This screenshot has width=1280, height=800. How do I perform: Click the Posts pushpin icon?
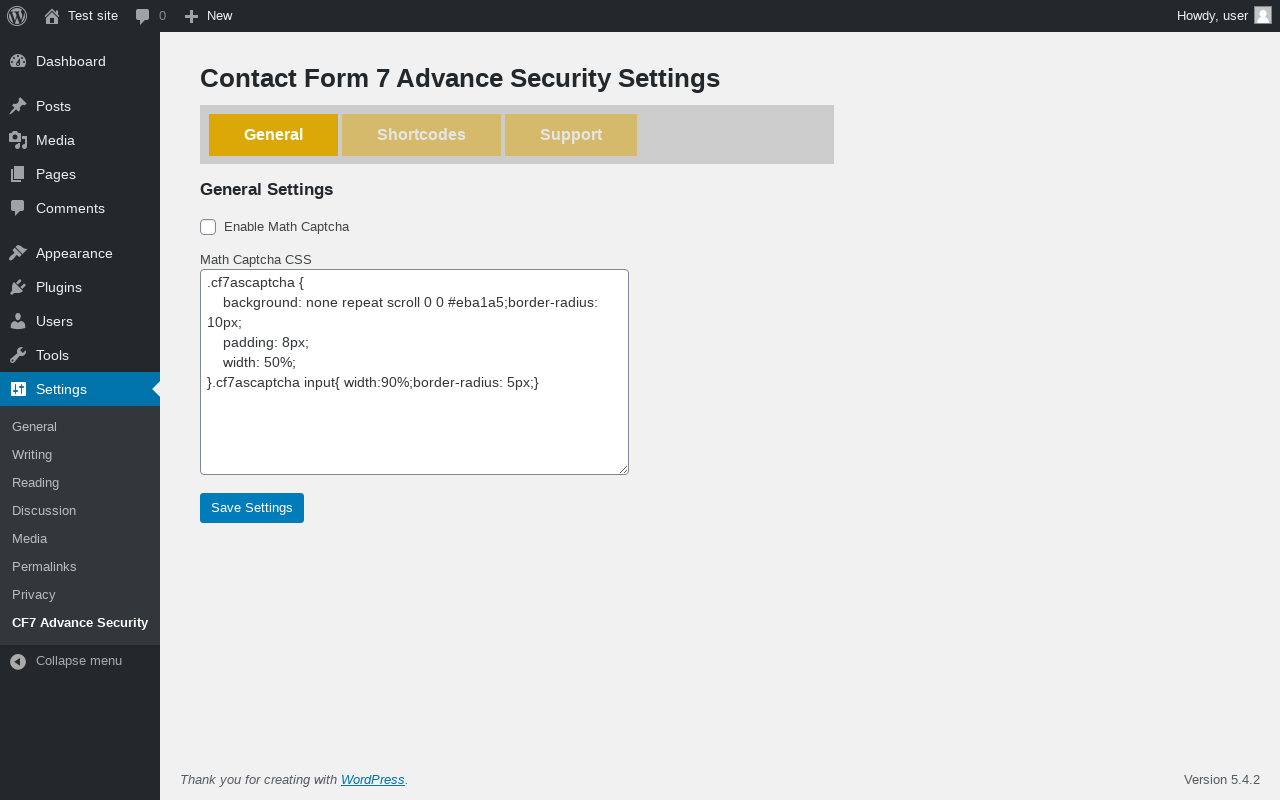[18, 106]
